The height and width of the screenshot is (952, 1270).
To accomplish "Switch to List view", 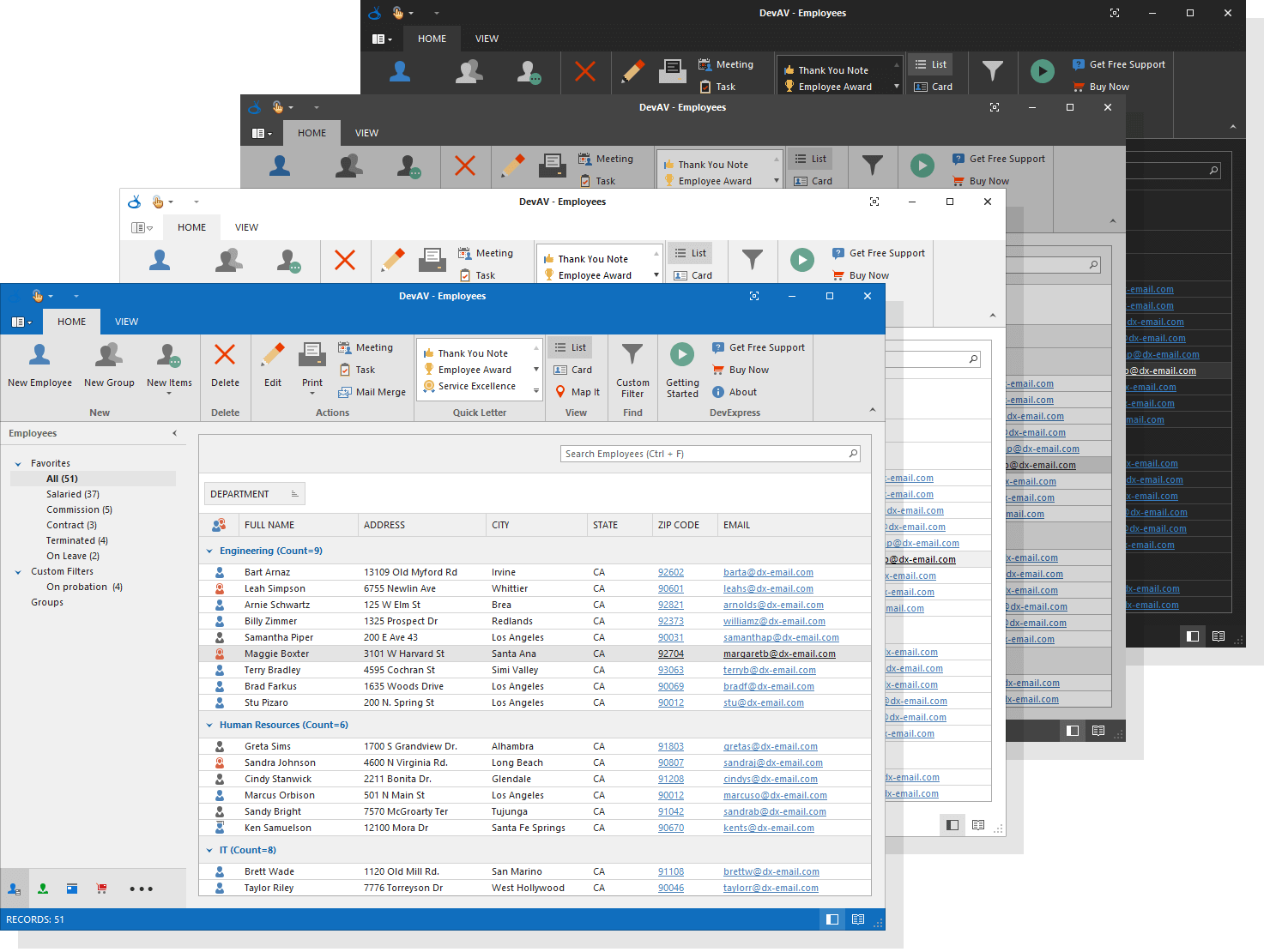I will point(570,347).
